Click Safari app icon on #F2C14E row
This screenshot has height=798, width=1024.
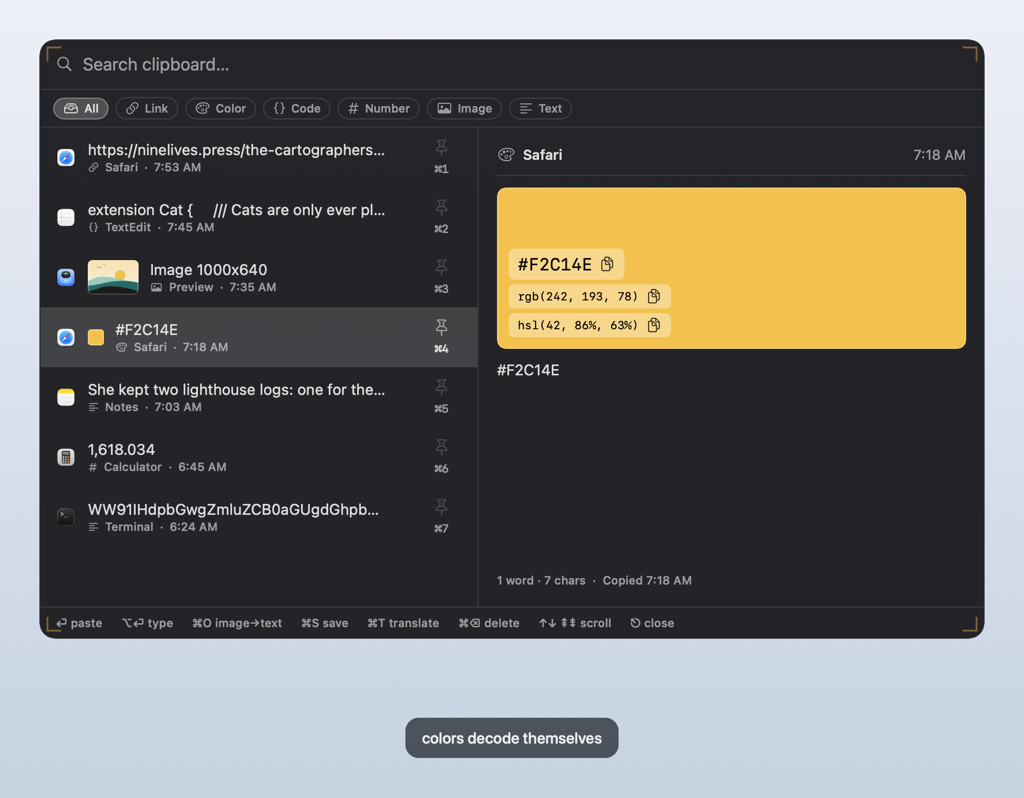tap(66, 337)
